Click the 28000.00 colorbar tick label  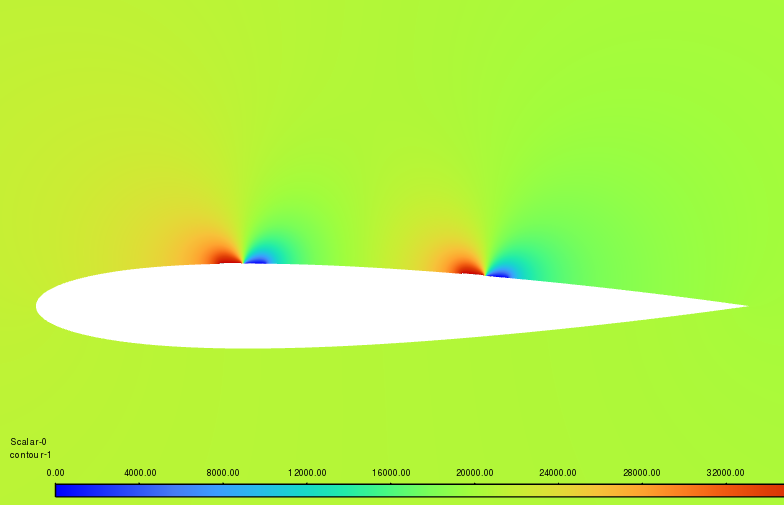click(642, 472)
